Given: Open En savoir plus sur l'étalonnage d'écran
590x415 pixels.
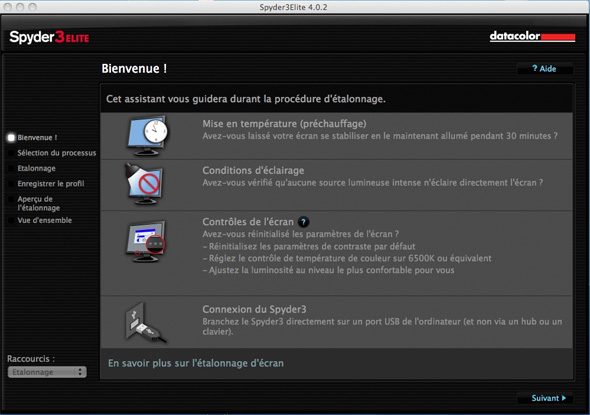Looking at the screenshot, I should tap(196, 363).
